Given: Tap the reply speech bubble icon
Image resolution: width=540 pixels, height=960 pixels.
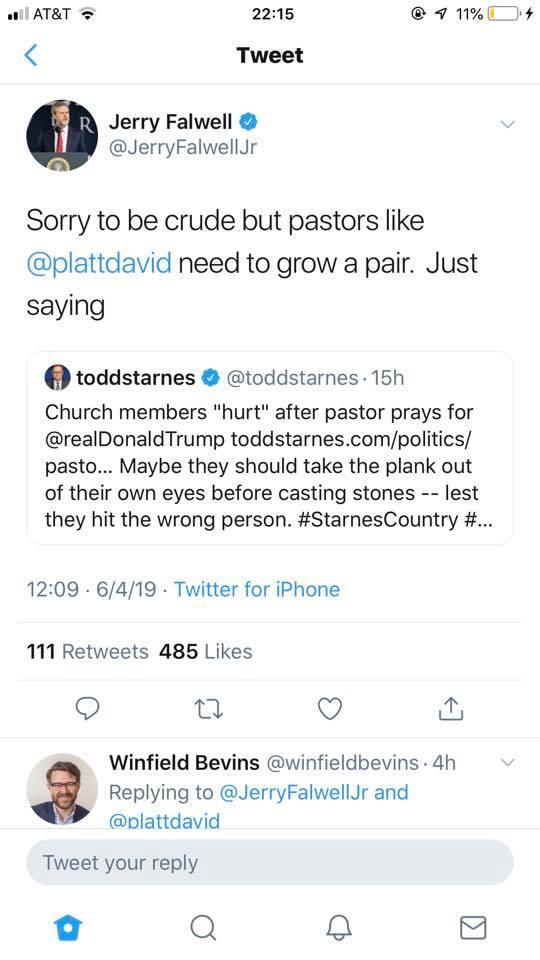Looking at the screenshot, I should [x=87, y=709].
